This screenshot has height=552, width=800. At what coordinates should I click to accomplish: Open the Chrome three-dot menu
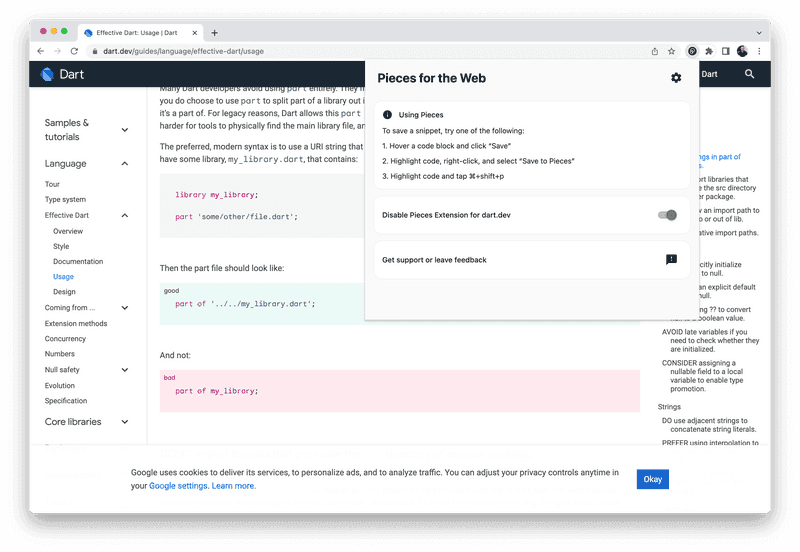(759, 51)
